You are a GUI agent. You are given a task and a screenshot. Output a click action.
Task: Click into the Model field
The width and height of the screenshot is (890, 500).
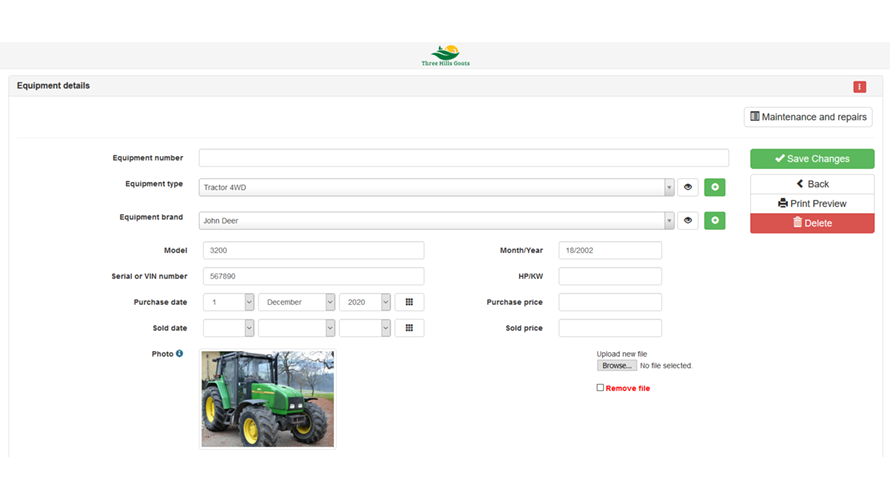[313, 250]
